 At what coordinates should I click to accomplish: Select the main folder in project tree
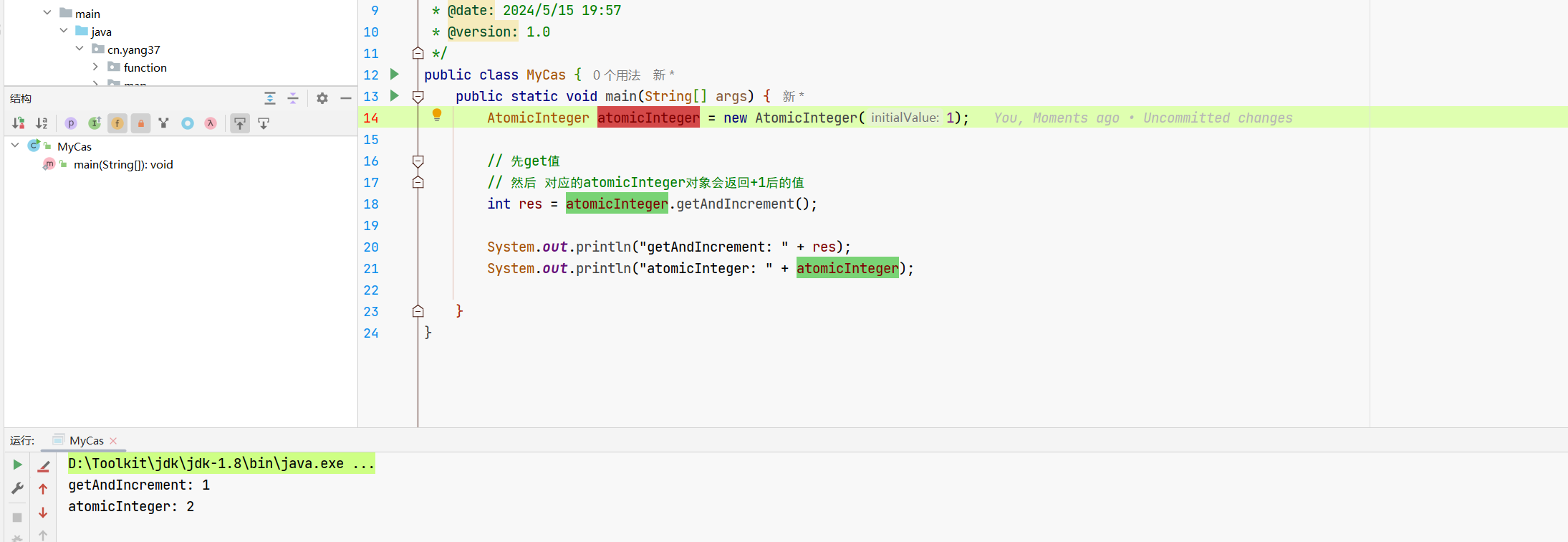(87, 14)
